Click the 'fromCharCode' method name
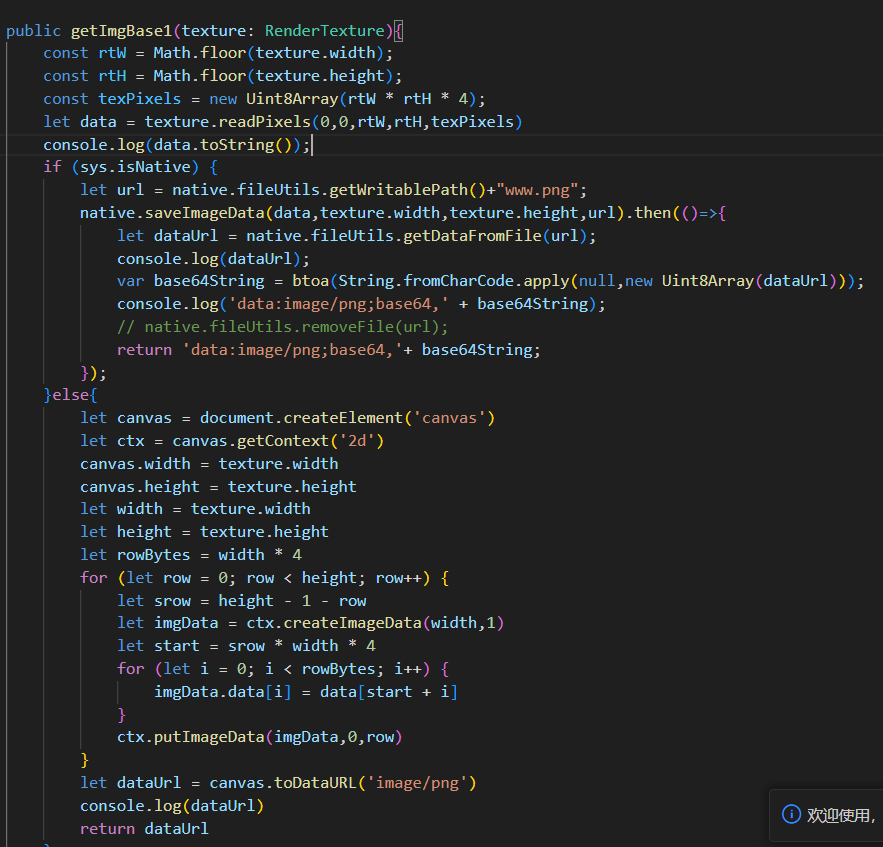The width and height of the screenshot is (883, 847). (x=459, y=281)
